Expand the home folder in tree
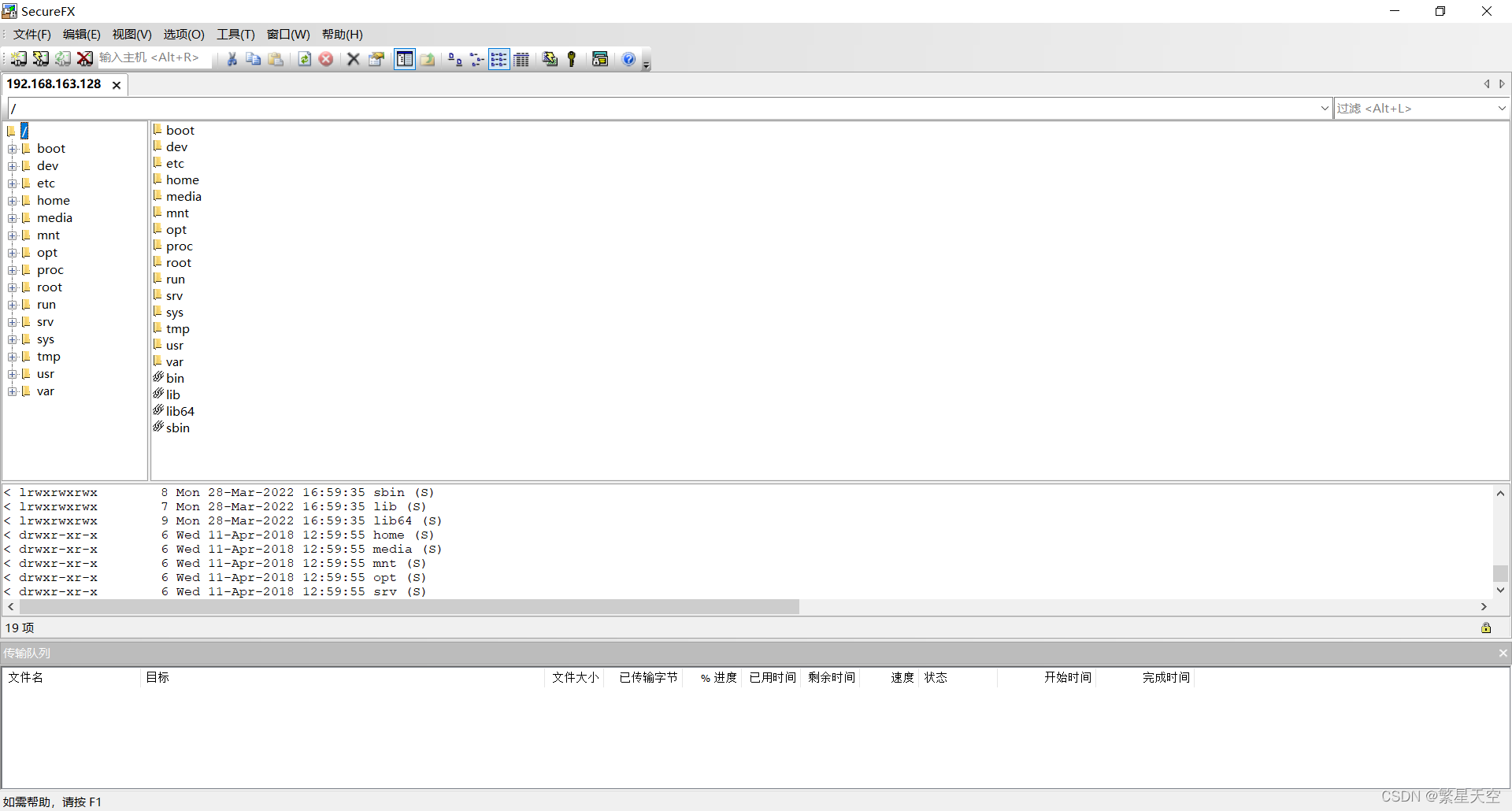The width and height of the screenshot is (1512, 811). [x=13, y=201]
